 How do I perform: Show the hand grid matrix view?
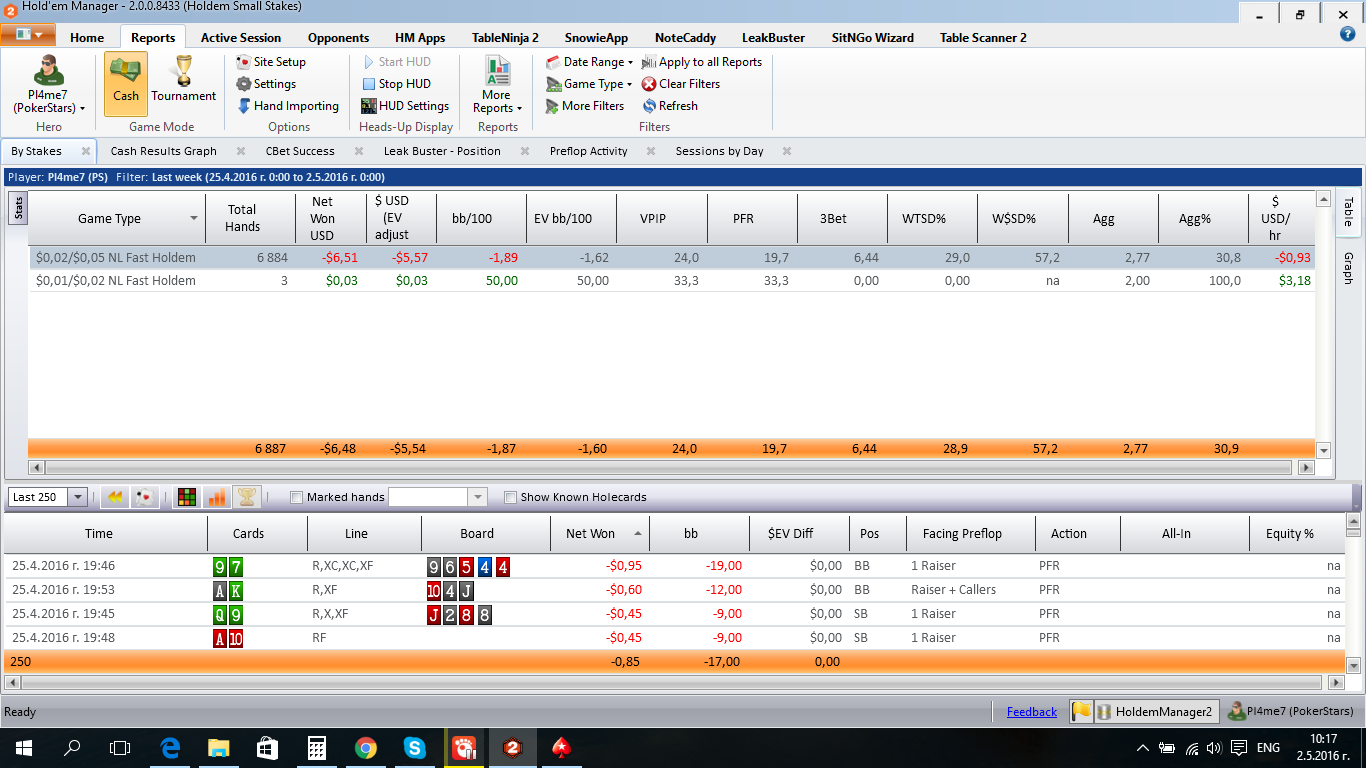pyautogui.click(x=186, y=497)
